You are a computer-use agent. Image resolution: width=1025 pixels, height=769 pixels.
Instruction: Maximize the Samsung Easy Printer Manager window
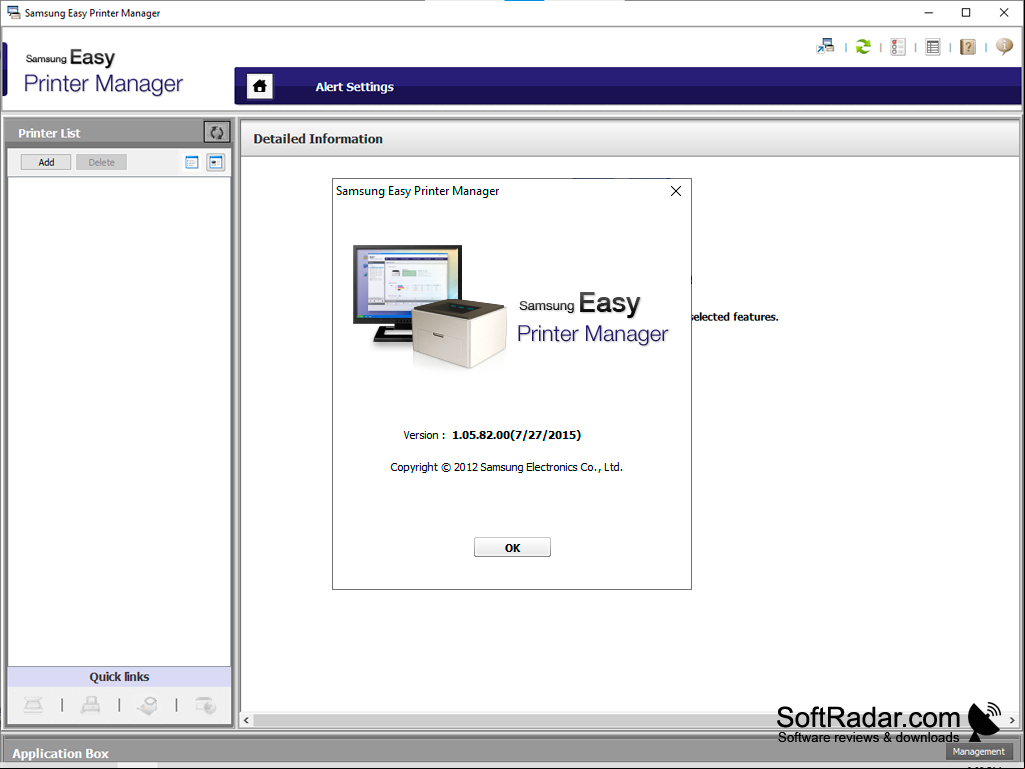pos(966,12)
